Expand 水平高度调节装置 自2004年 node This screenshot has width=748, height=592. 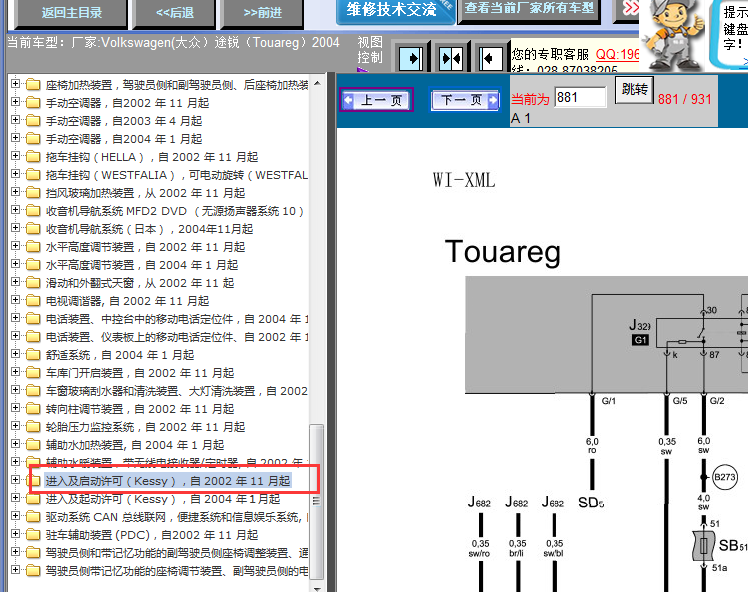coord(15,264)
